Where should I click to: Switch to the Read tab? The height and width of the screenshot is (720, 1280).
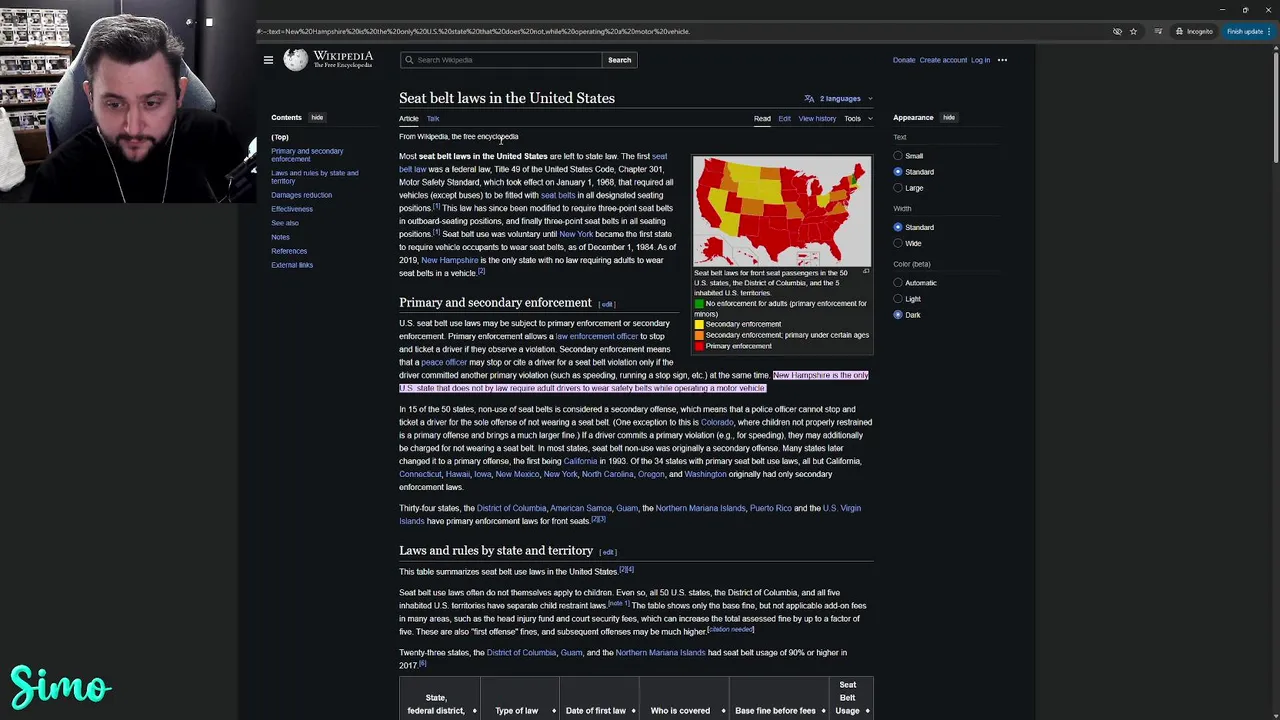tap(762, 118)
